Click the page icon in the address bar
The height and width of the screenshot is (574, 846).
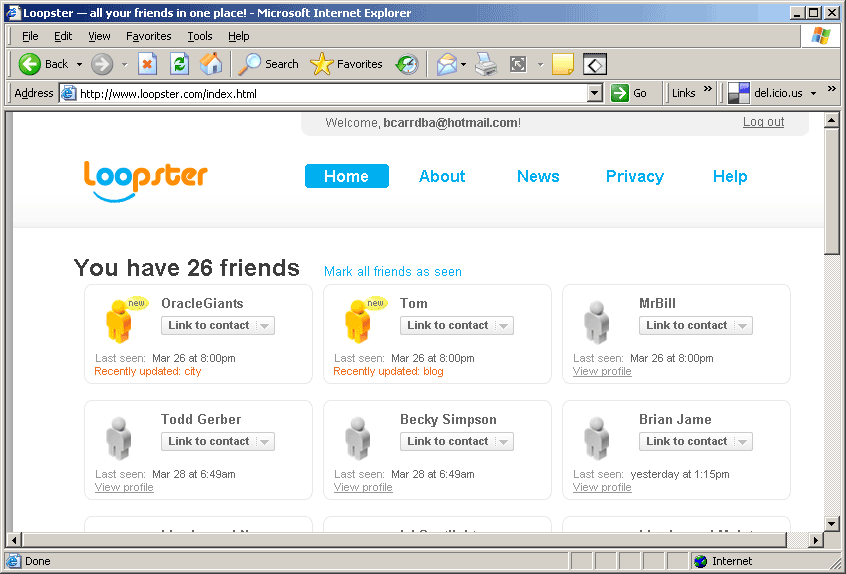point(69,93)
